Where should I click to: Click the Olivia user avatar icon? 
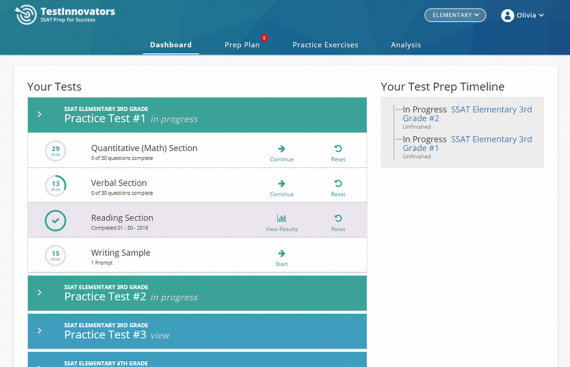point(507,15)
